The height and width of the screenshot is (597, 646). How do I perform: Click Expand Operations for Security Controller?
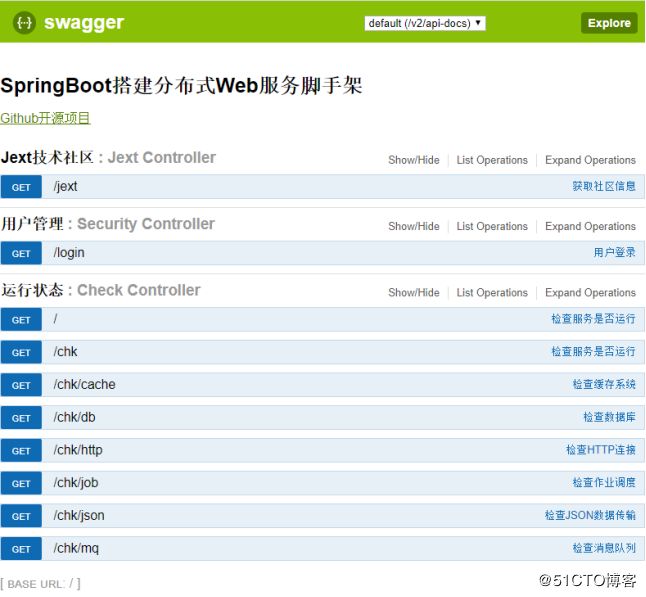590,226
